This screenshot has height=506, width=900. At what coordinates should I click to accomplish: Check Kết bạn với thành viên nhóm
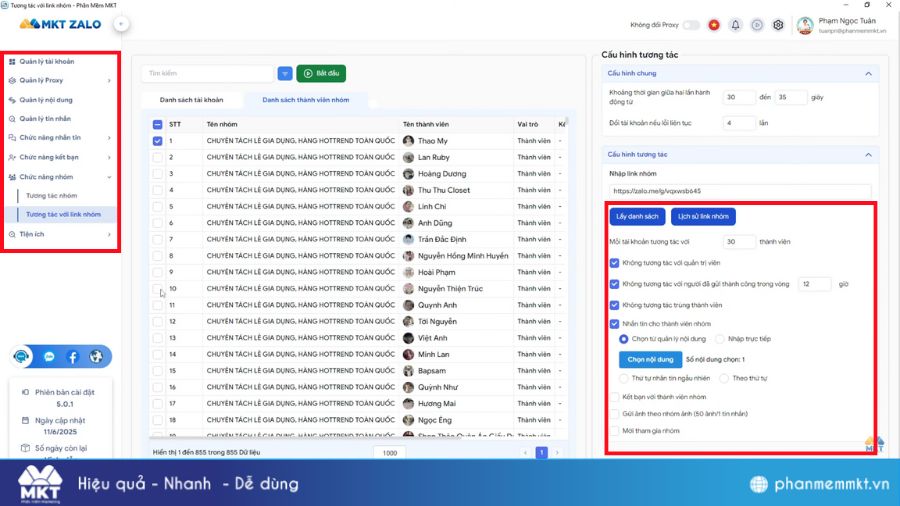614,397
